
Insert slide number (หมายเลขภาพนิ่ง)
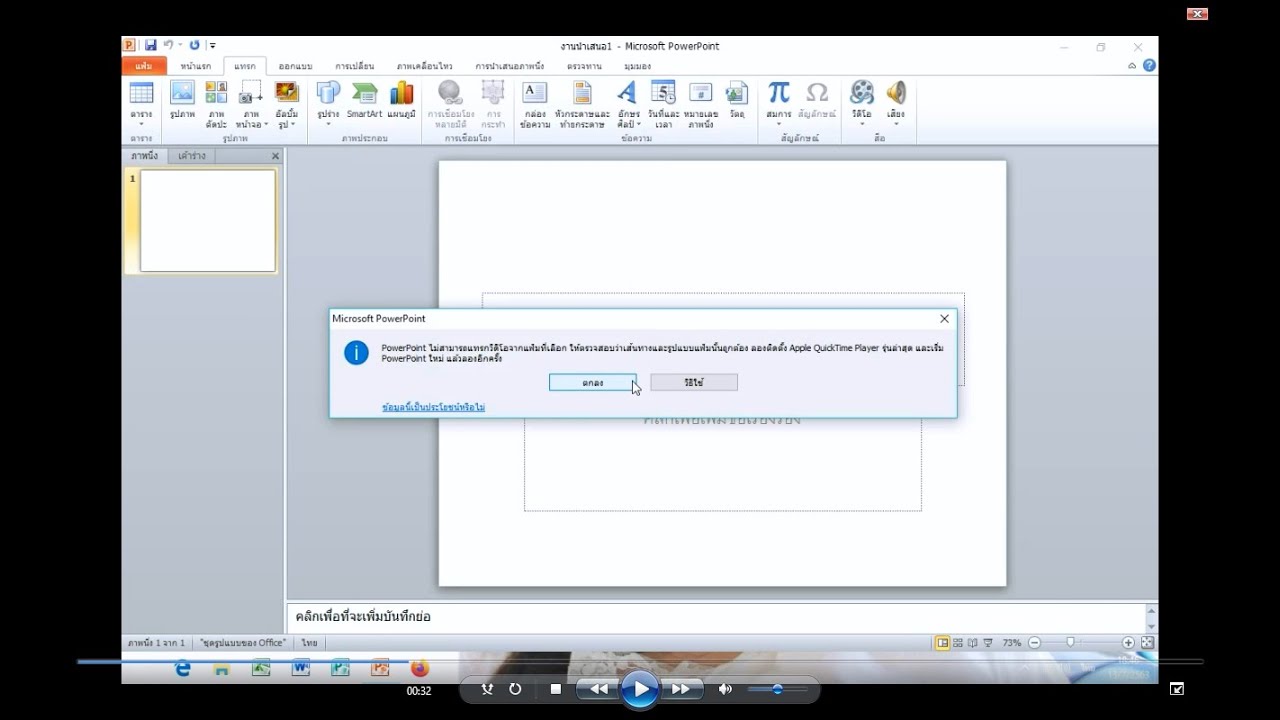(x=701, y=105)
